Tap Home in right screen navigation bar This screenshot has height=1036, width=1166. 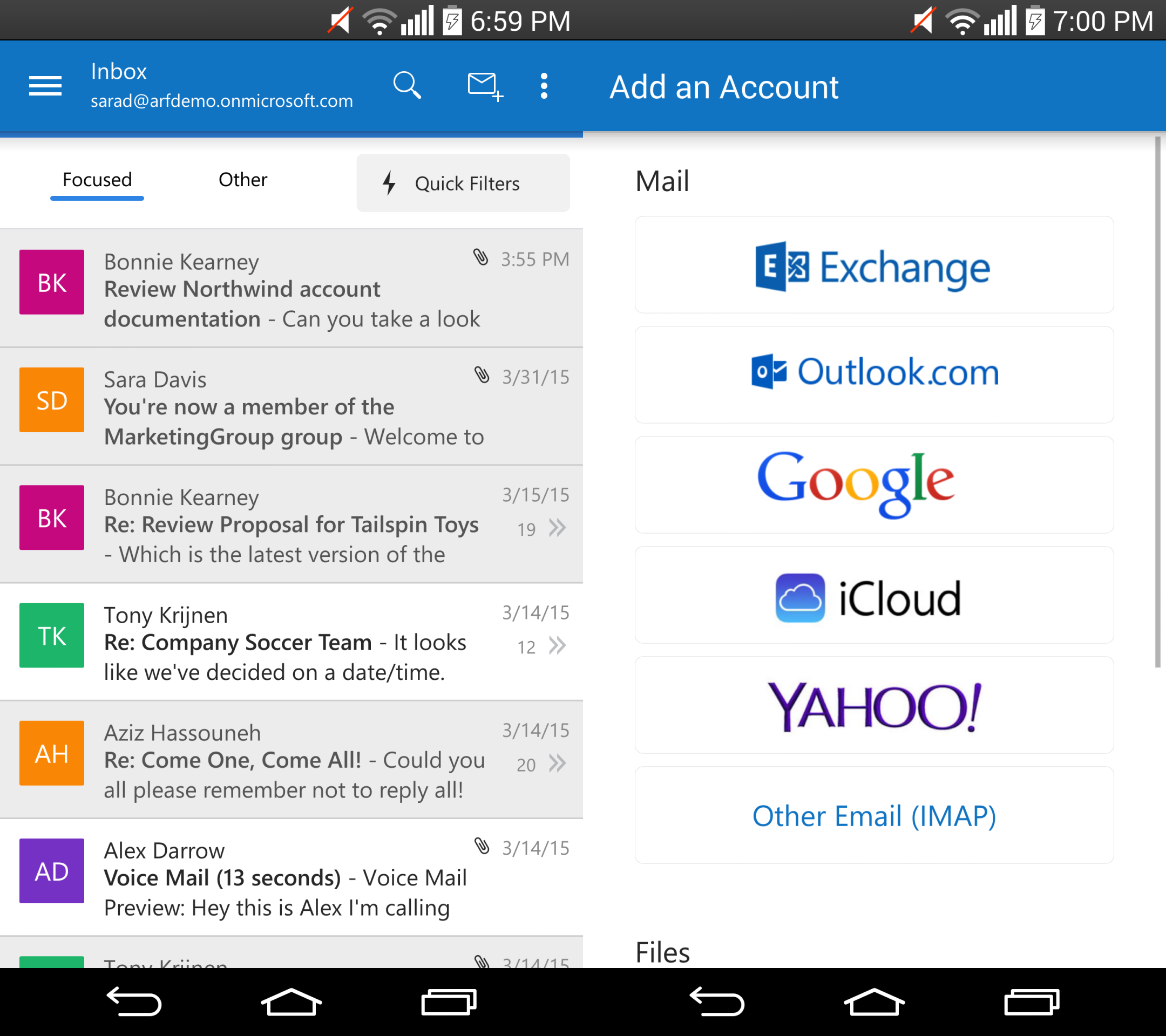tap(875, 1002)
